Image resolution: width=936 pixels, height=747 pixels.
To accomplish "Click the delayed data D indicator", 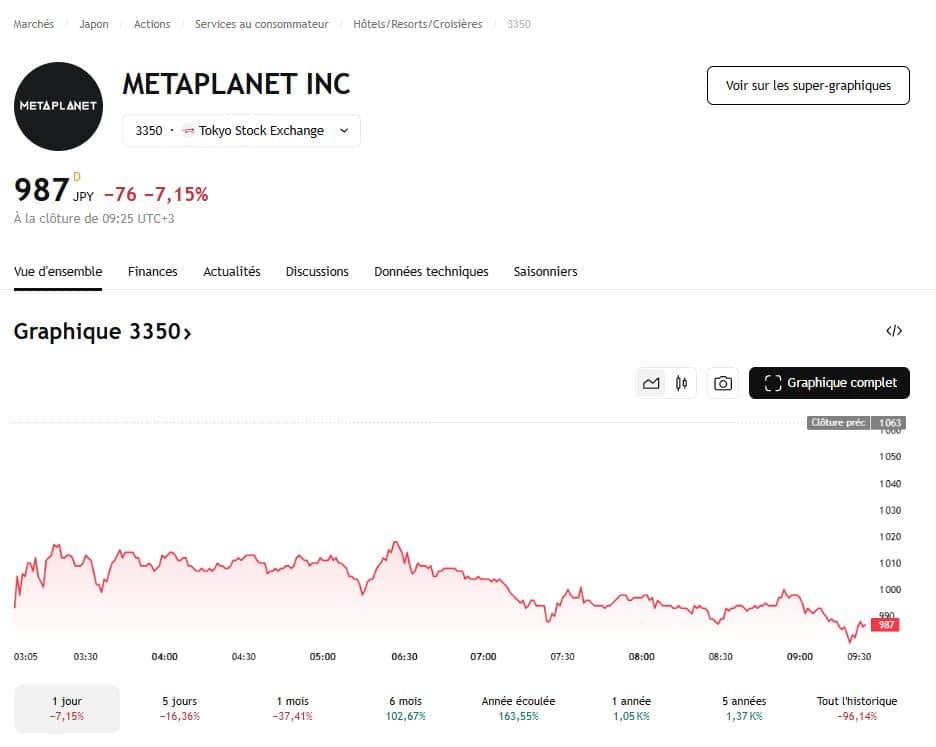I will point(77,177).
